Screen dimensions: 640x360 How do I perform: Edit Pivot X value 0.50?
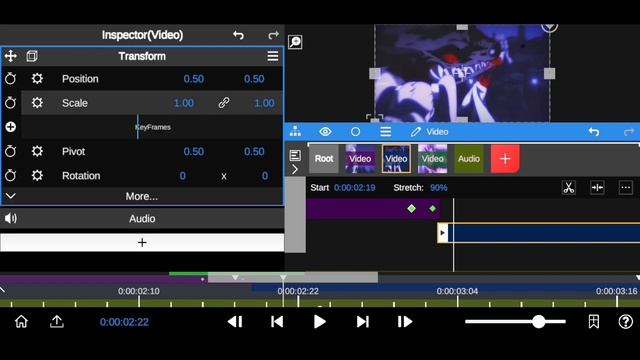coord(193,151)
